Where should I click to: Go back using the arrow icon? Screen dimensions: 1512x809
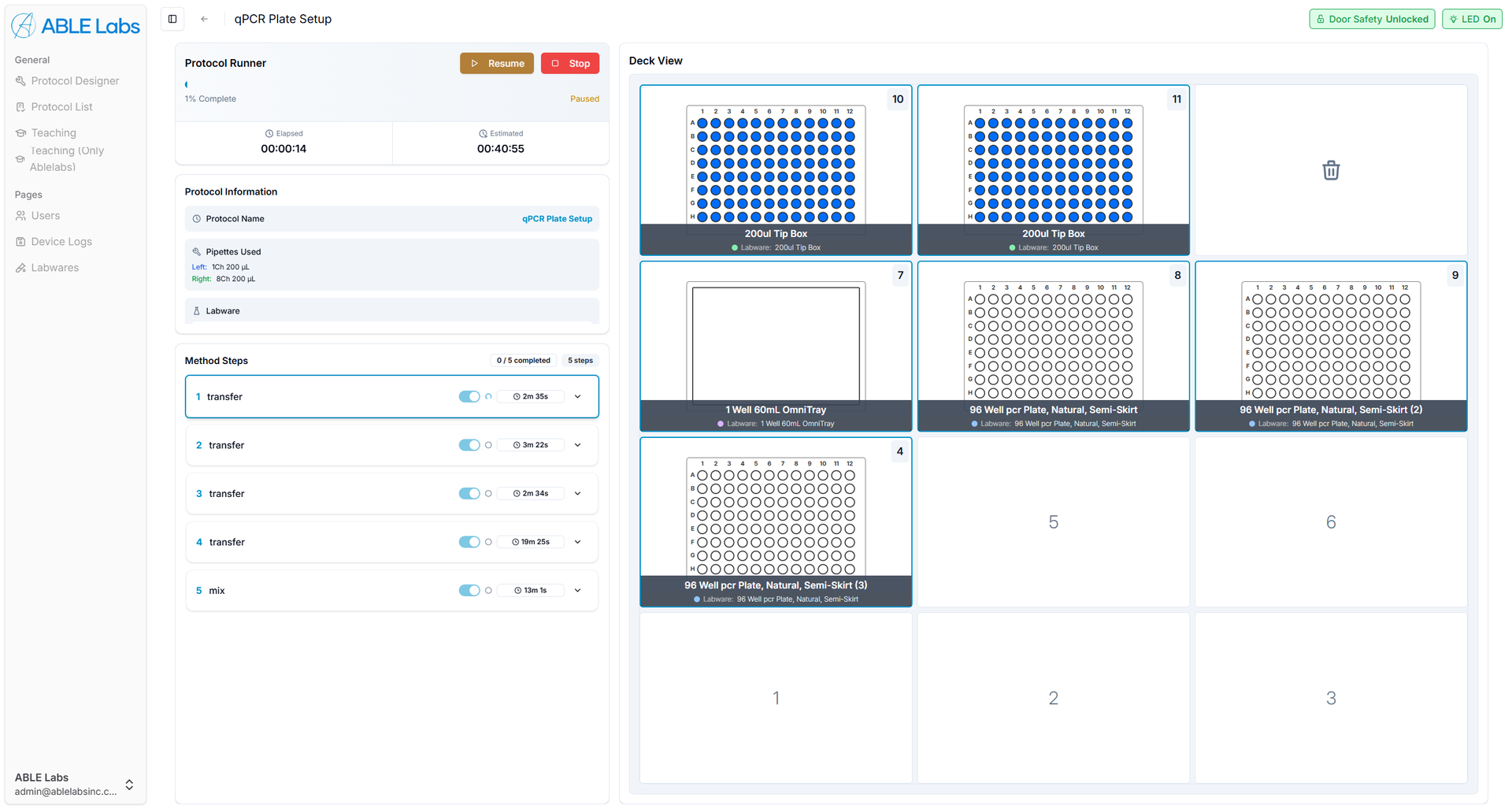click(x=204, y=19)
